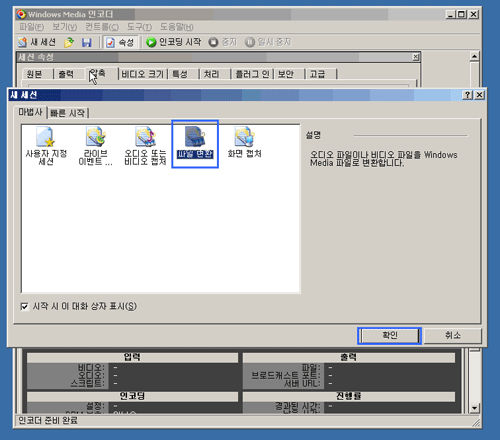
Task: Open the 보안 tab
Action: [x=286, y=74]
